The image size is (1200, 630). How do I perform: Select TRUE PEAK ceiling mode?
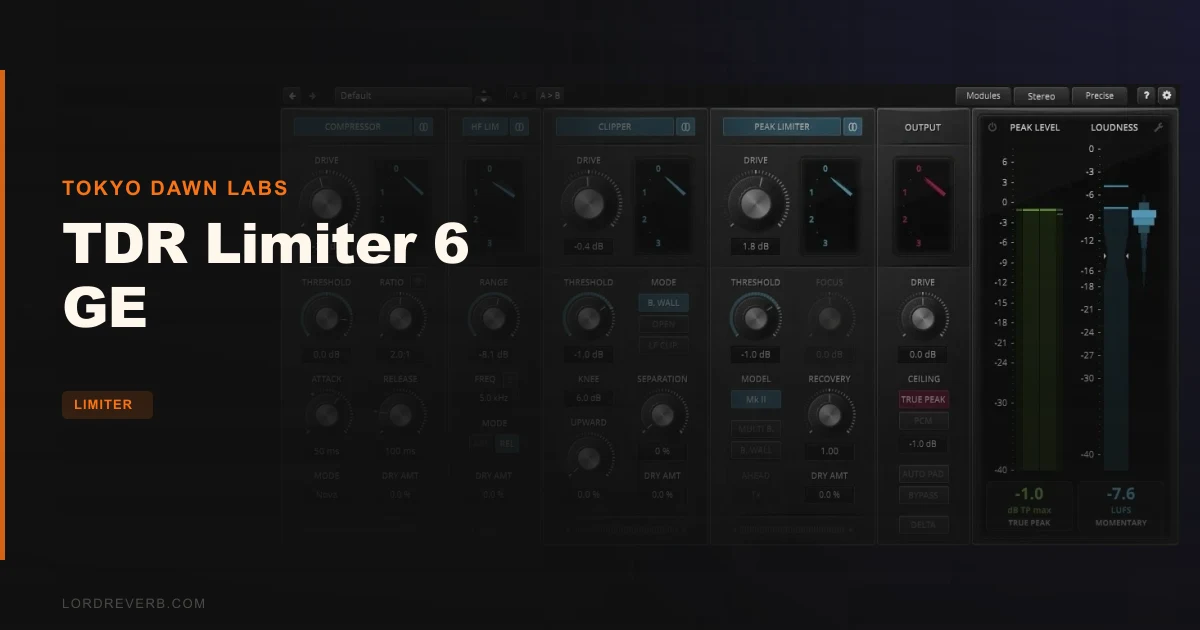[x=923, y=399]
